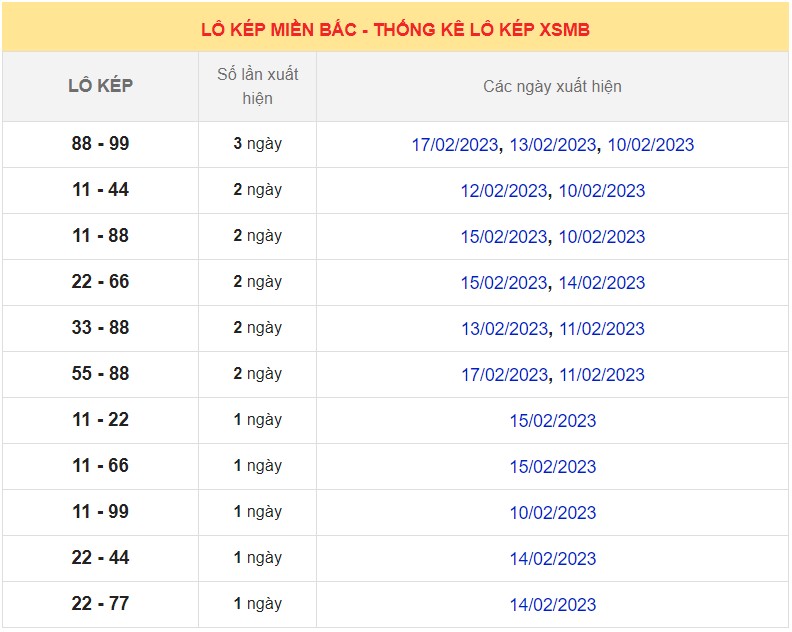Click the 'Thống kê lô kép XSMB' title banner
This screenshot has width=792, height=632.
396,30
